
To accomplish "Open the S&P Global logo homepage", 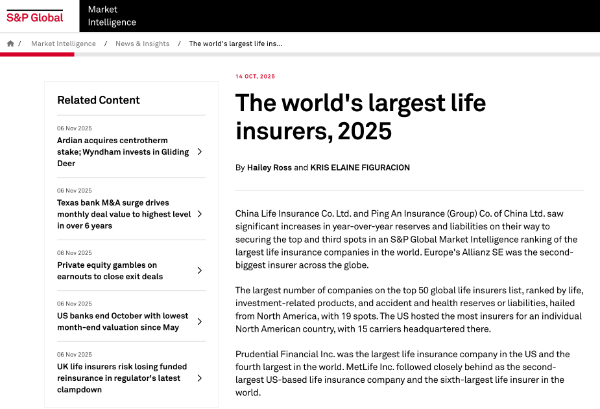I will [x=34, y=16].
